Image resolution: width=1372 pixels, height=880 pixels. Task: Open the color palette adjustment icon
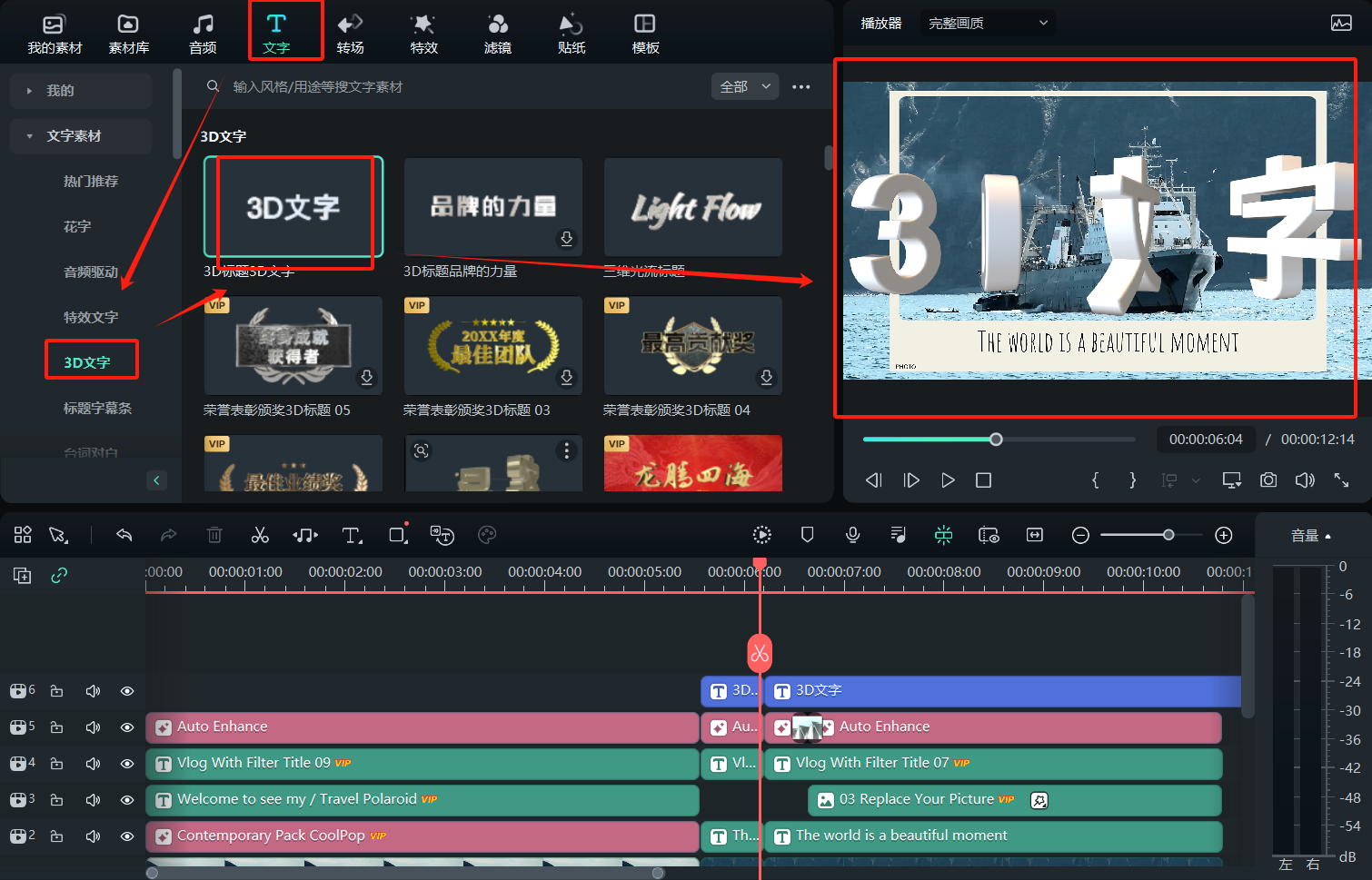[487, 535]
